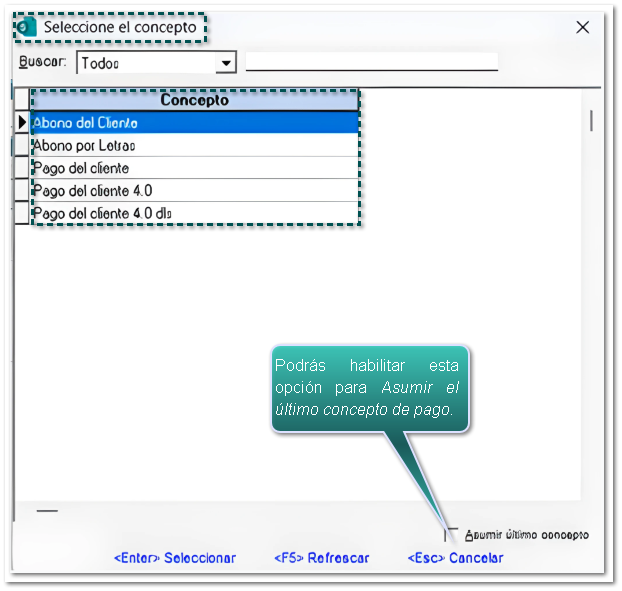Select the Abono por Letras concept
Image resolution: width=622 pixels, height=591 pixels.
(194, 146)
